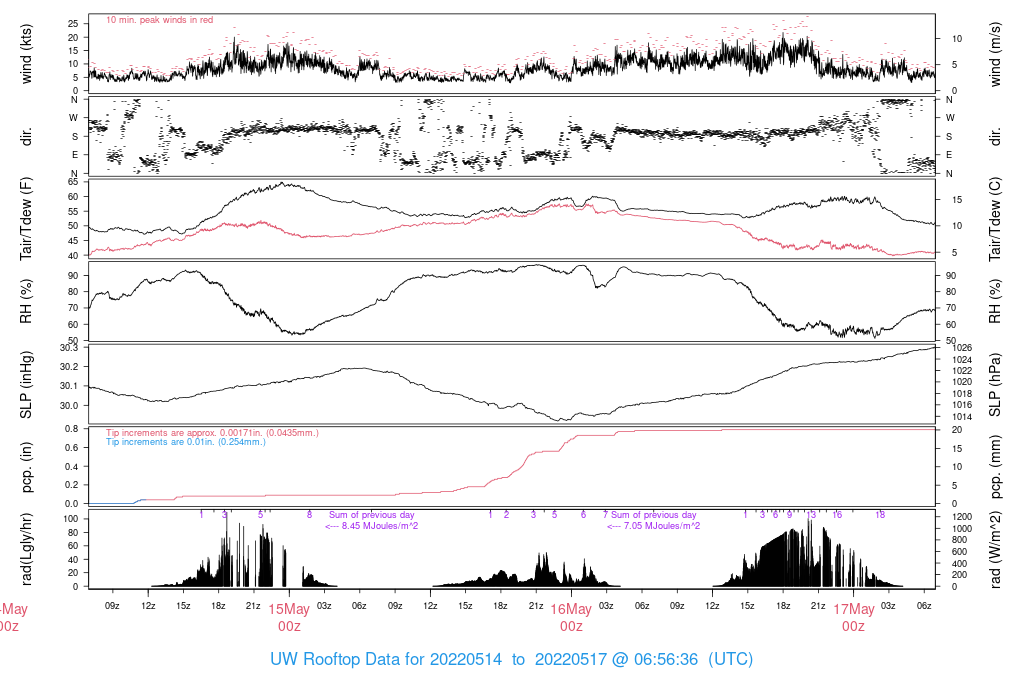Click the 'SLP (inHg)' axis label

click(x=26, y=385)
